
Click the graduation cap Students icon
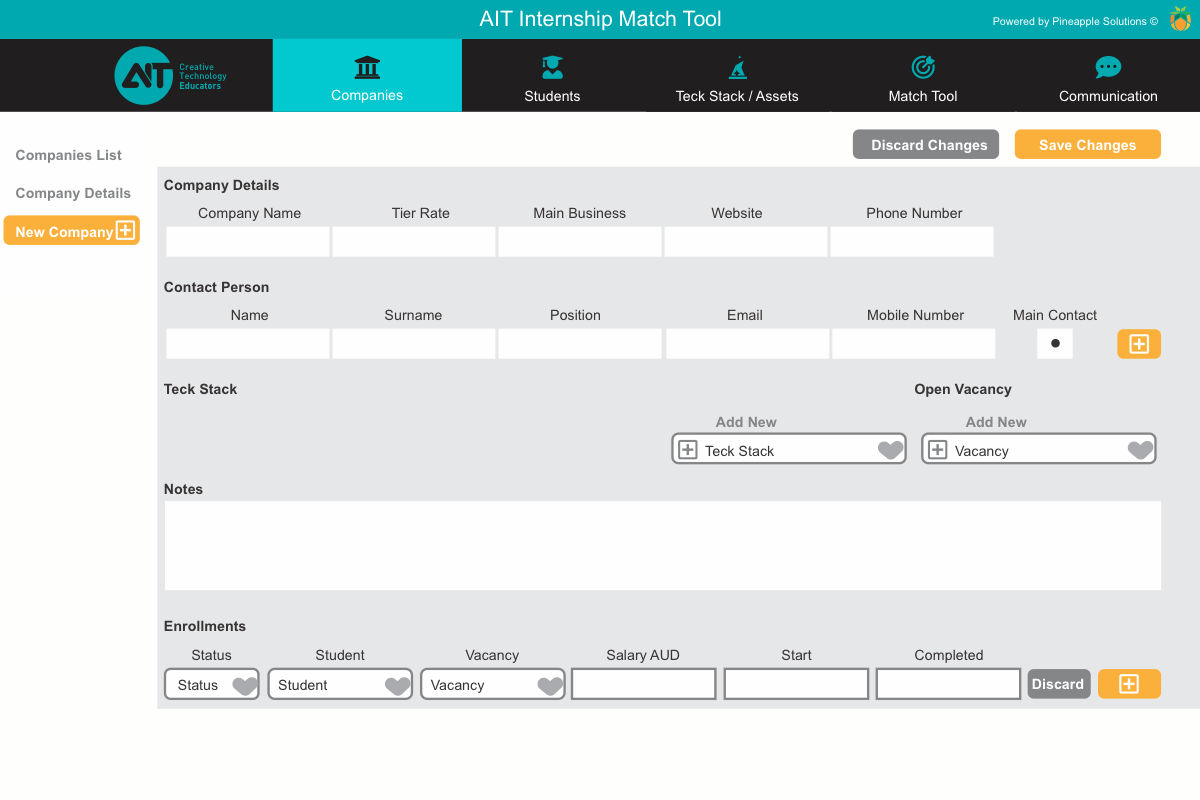point(552,68)
